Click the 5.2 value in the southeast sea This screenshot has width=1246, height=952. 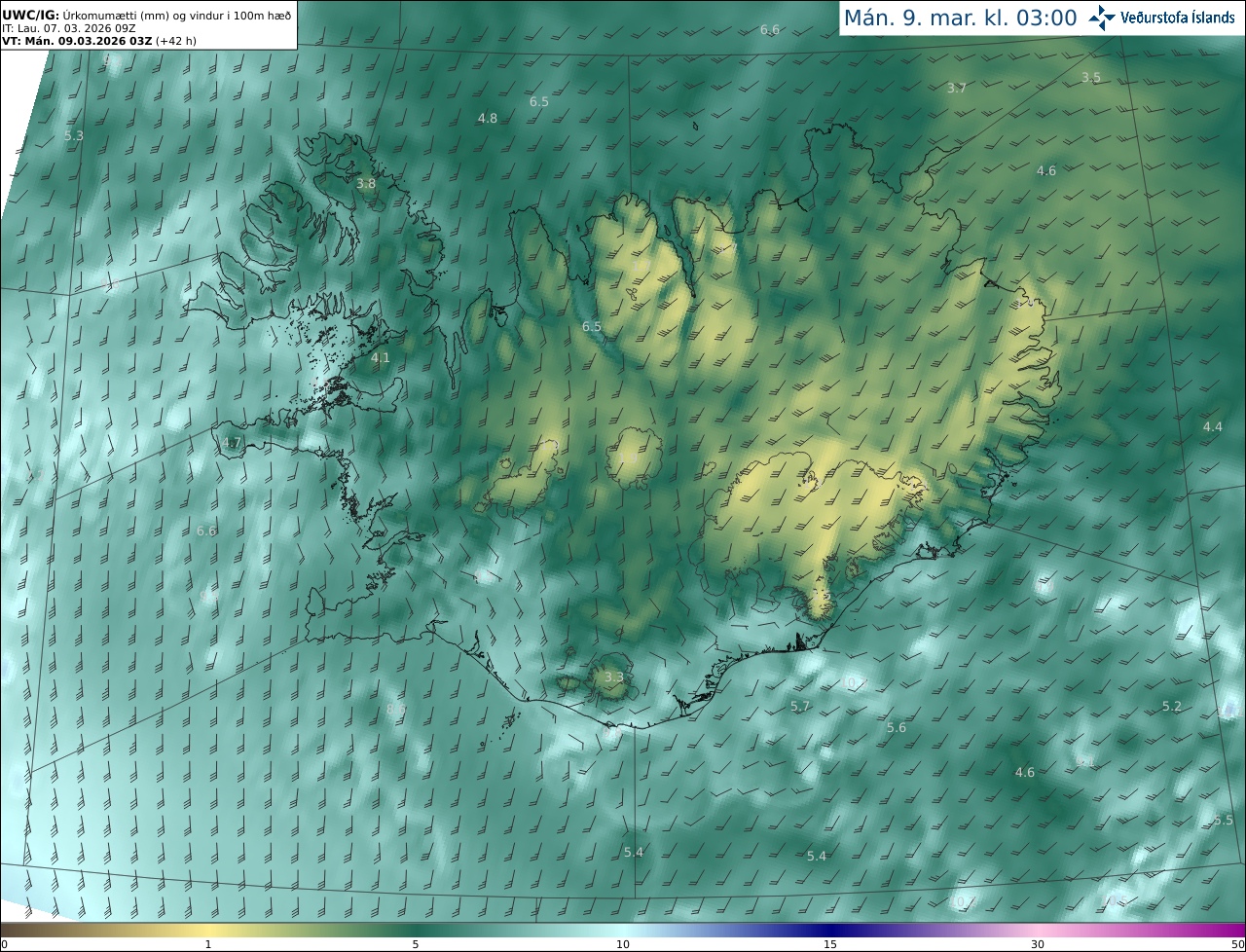pos(1172,706)
